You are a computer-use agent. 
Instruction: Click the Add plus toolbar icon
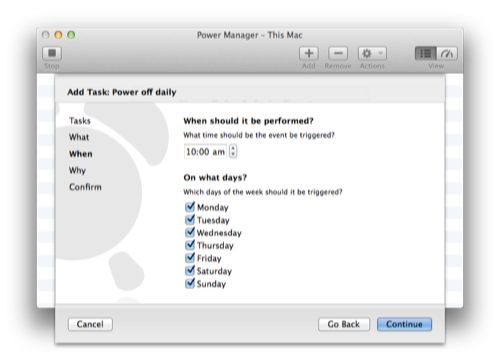click(309, 53)
